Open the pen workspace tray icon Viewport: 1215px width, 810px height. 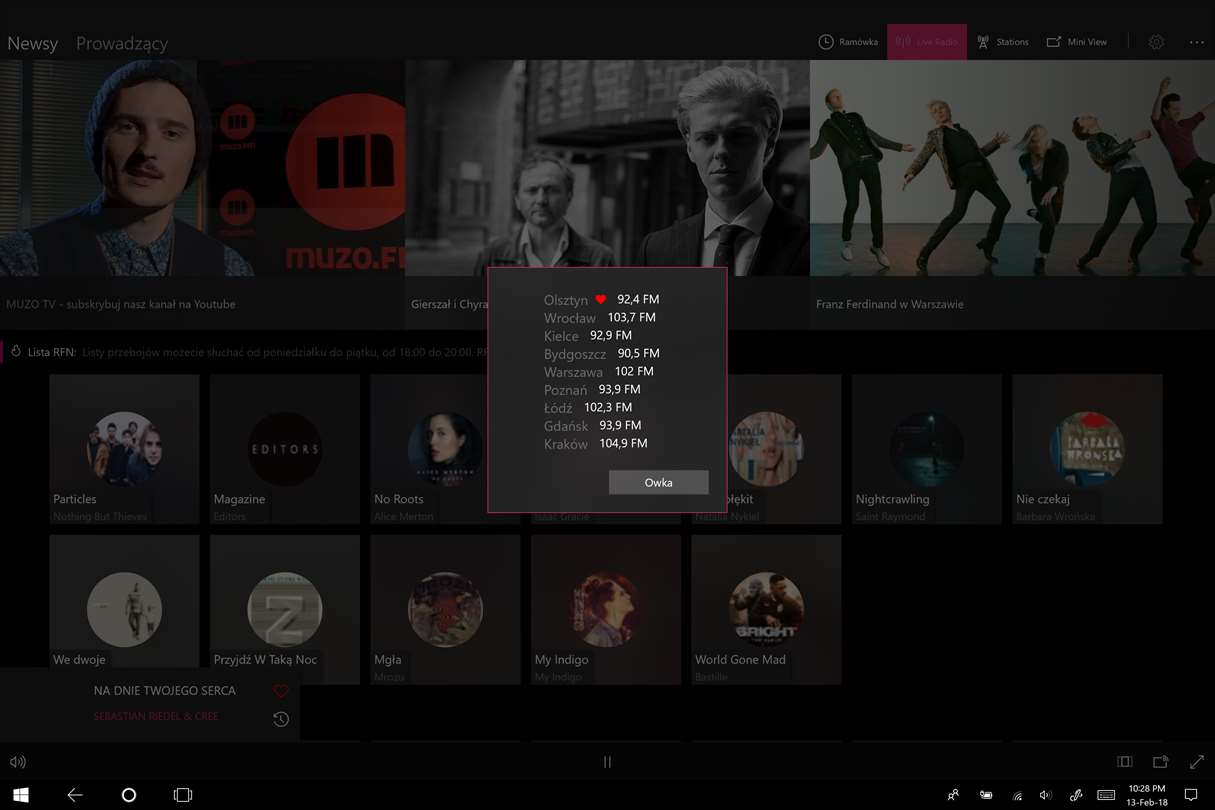[x=1076, y=795]
